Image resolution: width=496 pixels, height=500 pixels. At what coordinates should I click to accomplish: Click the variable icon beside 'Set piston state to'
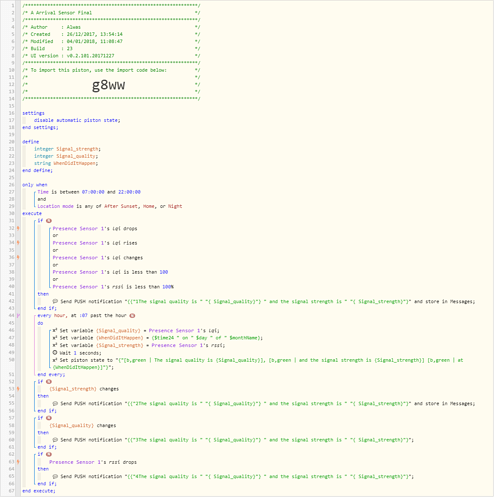(55, 360)
